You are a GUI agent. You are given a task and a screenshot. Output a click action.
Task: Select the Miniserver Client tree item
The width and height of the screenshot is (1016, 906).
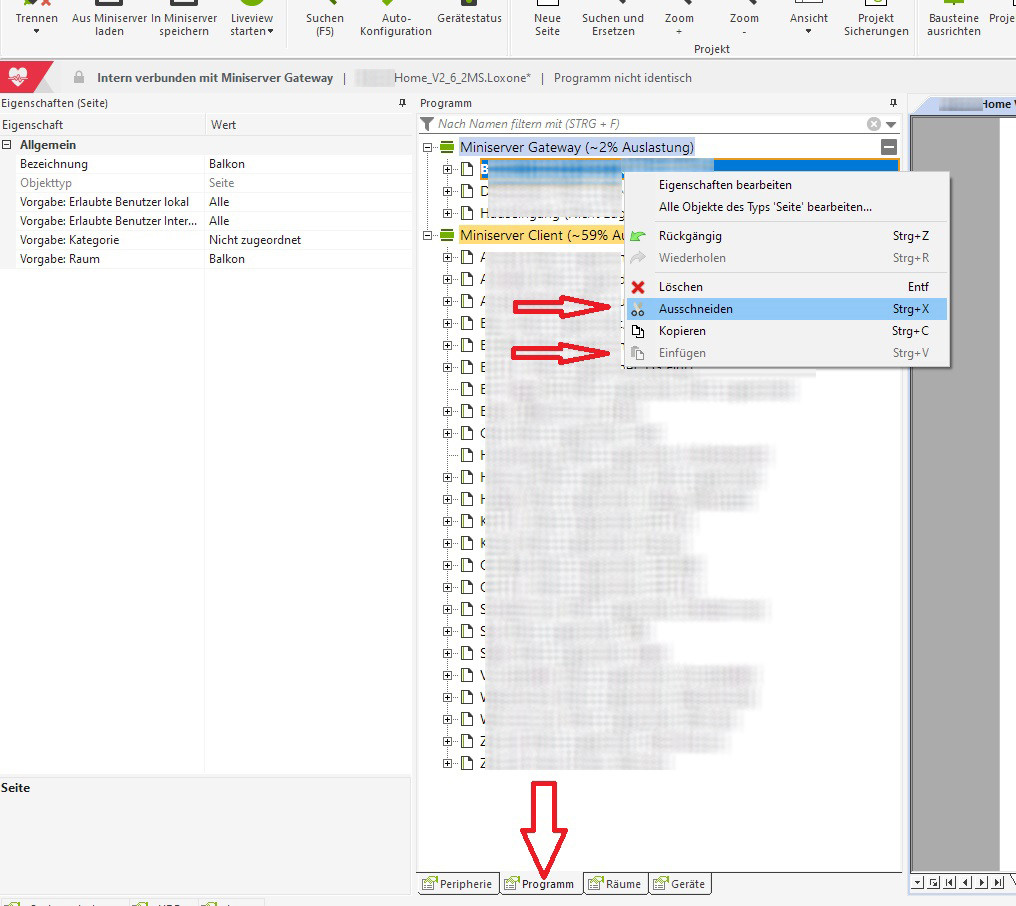(x=542, y=235)
